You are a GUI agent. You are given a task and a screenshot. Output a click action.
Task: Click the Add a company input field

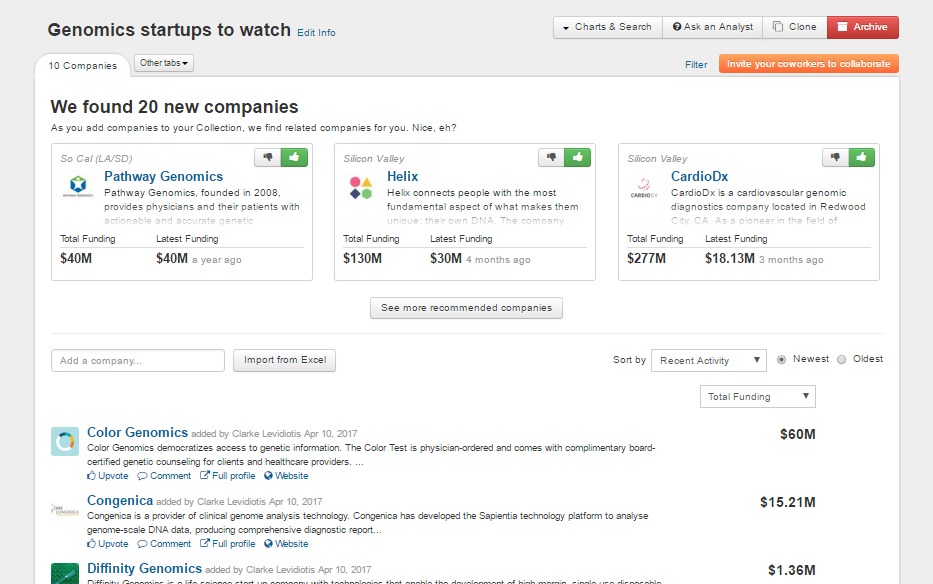coord(138,361)
